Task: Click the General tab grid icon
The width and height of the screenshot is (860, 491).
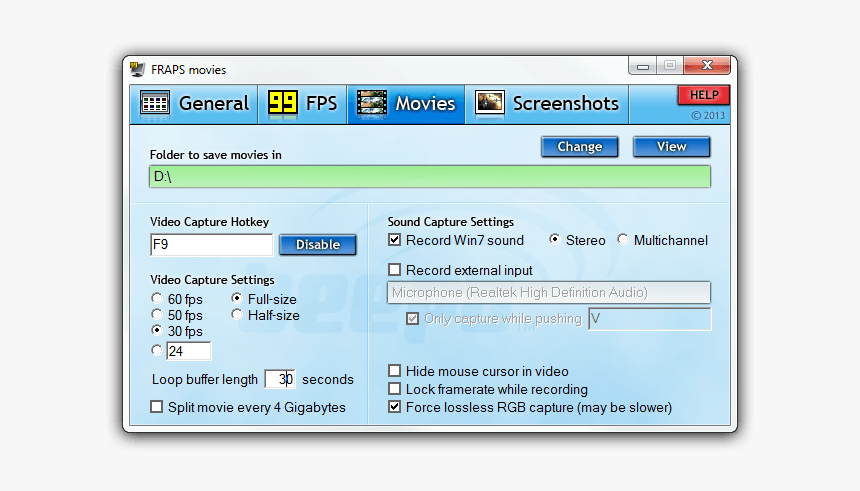Action: [155, 103]
